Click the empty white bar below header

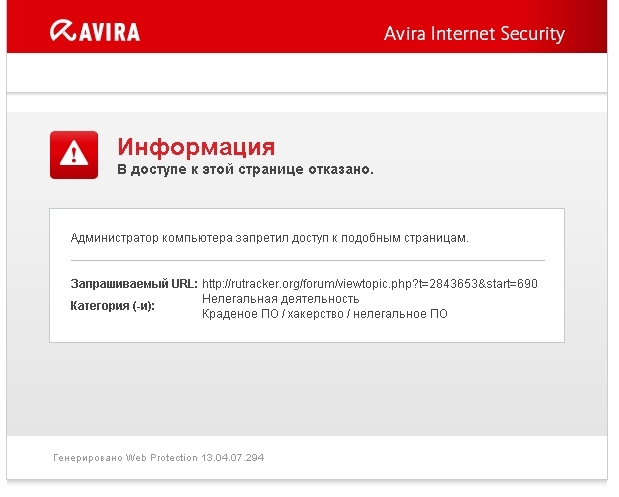tap(307, 73)
